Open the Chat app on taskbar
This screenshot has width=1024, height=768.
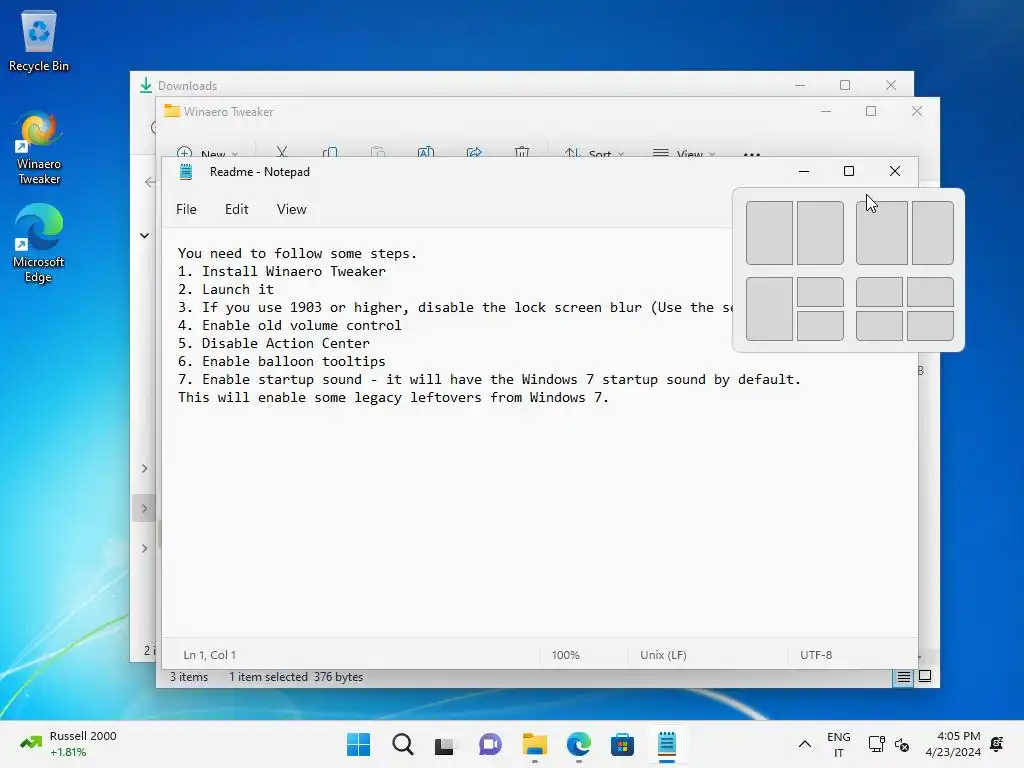[490, 744]
